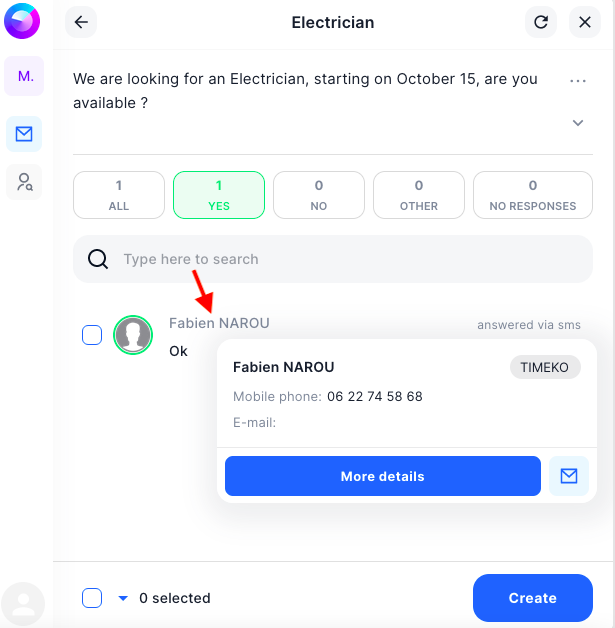Refresh the Electrician responses list

(x=541, y=22)
